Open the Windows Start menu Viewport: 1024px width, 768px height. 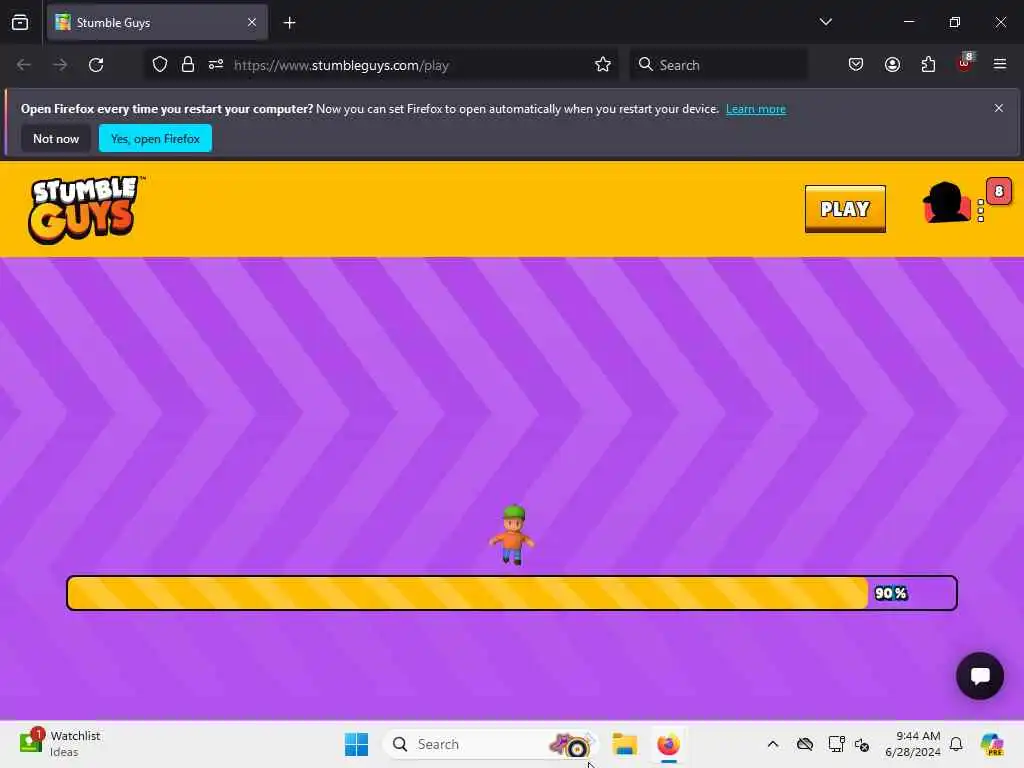tap(357, 744)
